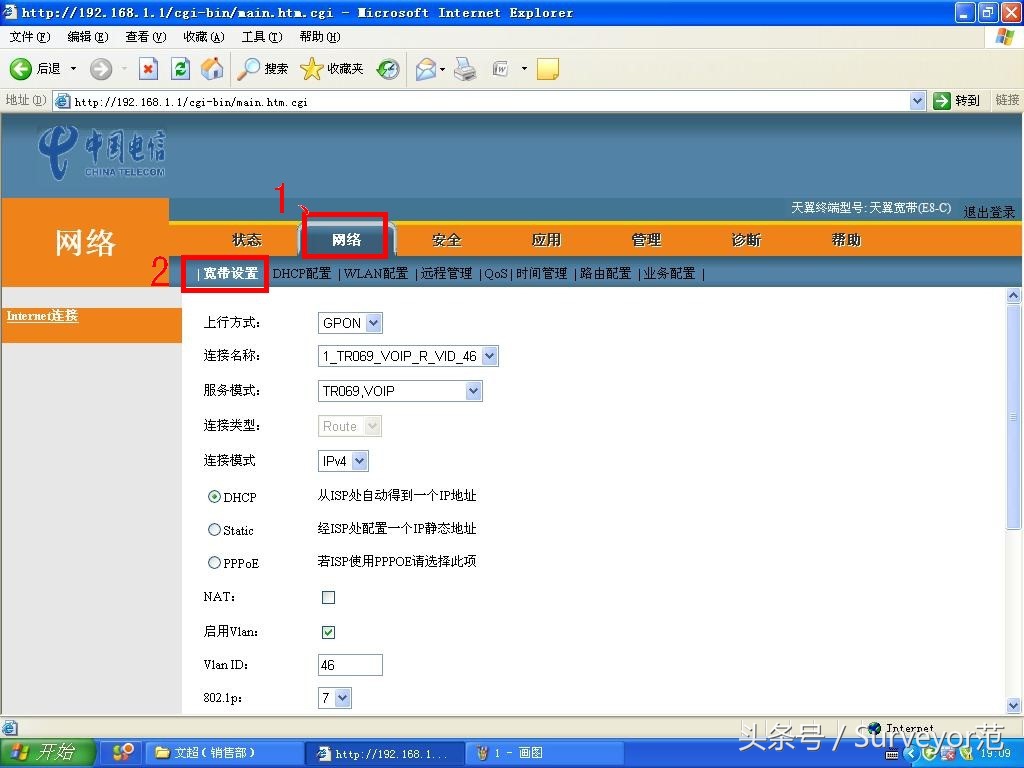Open the 802.1p priority dropdown
The height and width of the screenshot is (768, 1024).
click(x=342, y=698)
